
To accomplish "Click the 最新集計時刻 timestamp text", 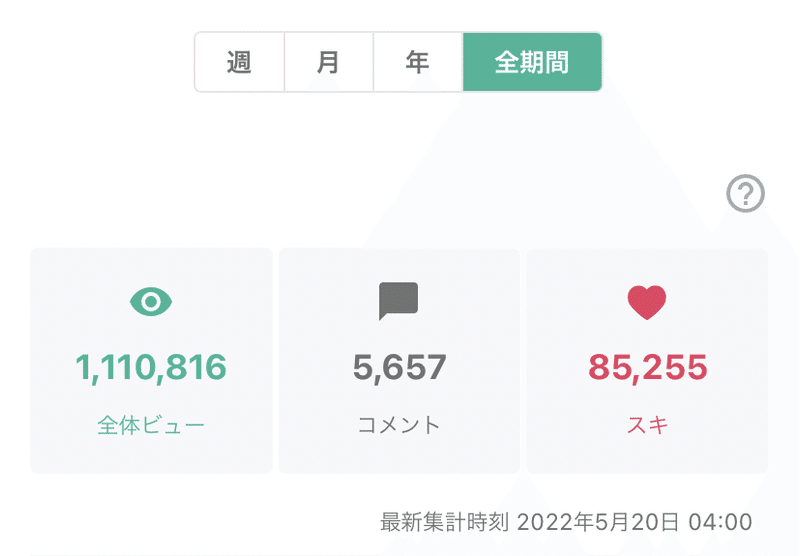I will click(x=444, y=522).
